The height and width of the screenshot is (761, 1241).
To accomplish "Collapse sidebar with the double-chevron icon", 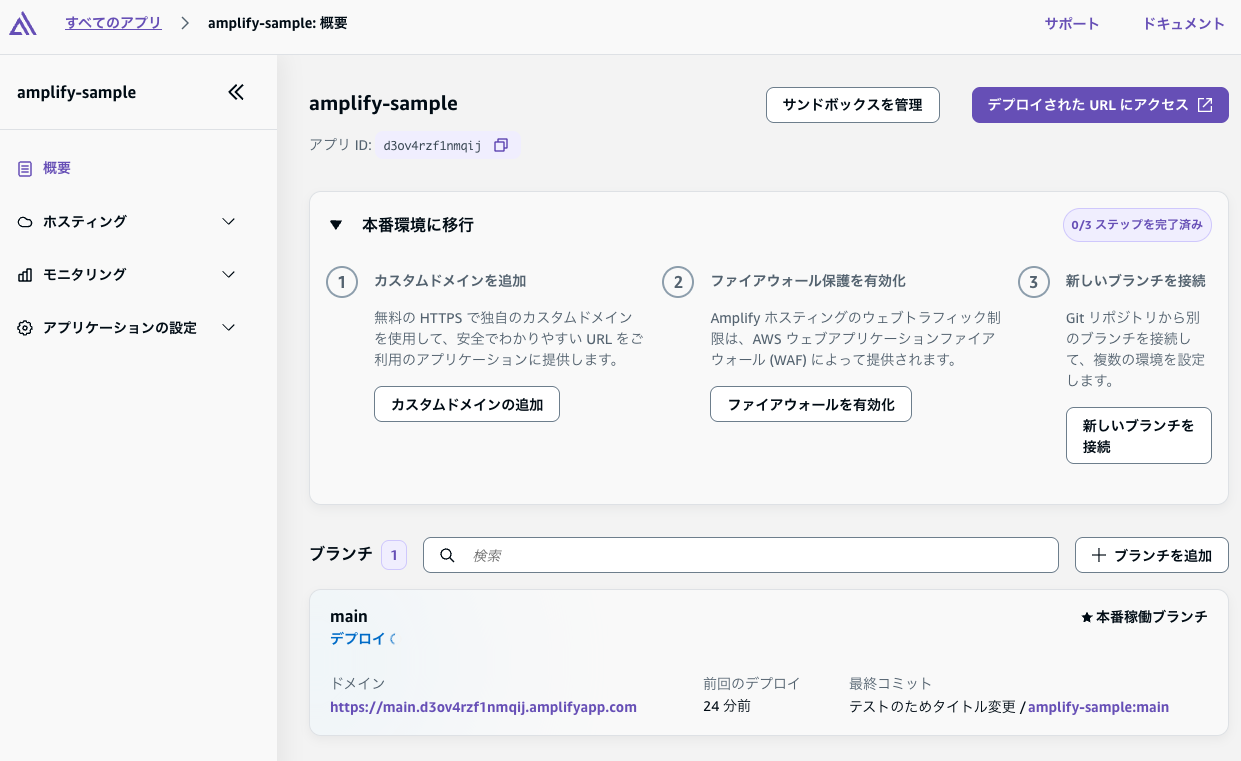I will 236,93.
